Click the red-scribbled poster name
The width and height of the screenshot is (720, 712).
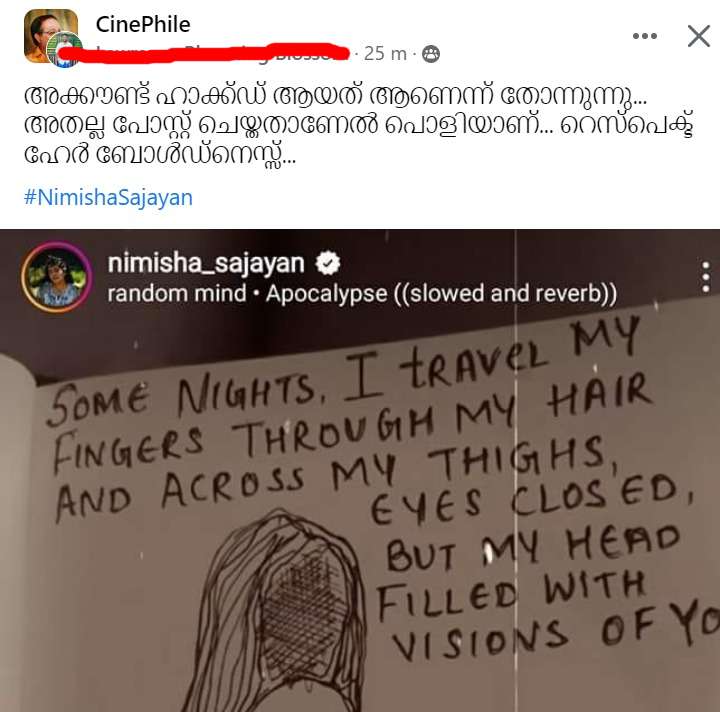(x=204, y=53)
